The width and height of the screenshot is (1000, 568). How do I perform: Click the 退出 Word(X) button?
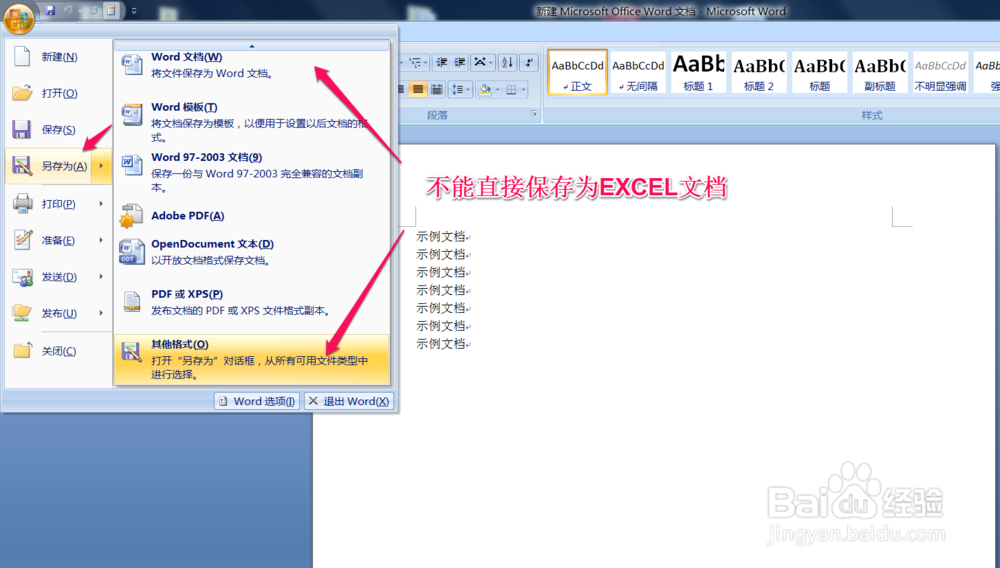(x=349, y=401)
